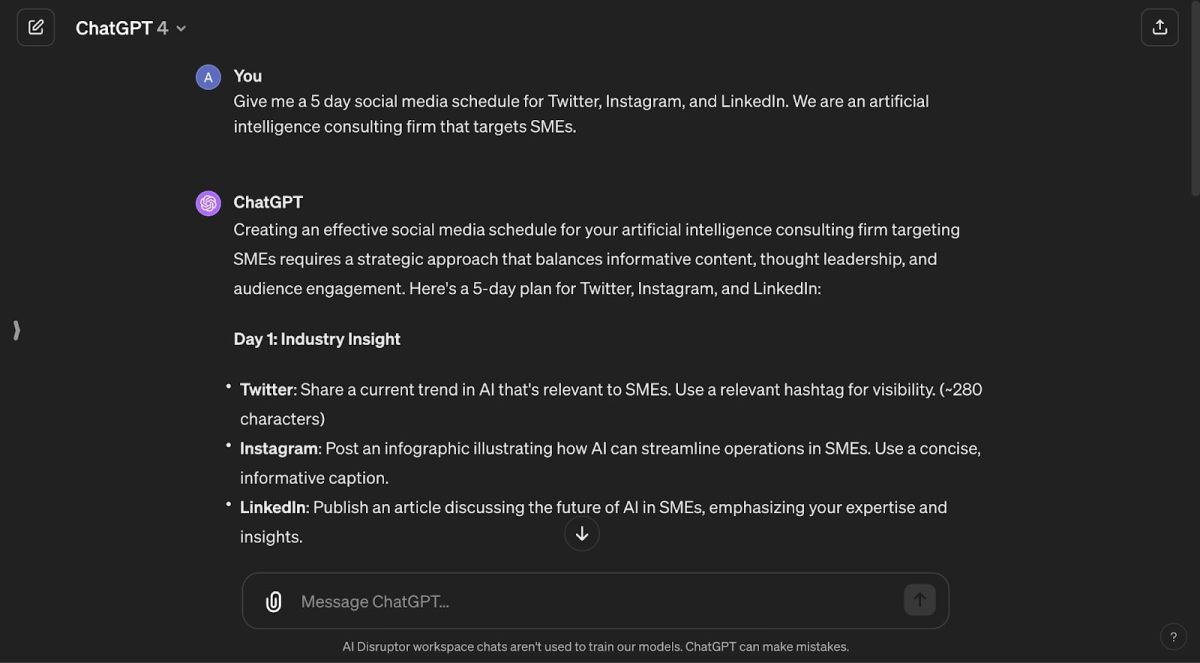The image size is (1200, 663).
Task: Click the send message arrow button
Action: click(919, 600)
